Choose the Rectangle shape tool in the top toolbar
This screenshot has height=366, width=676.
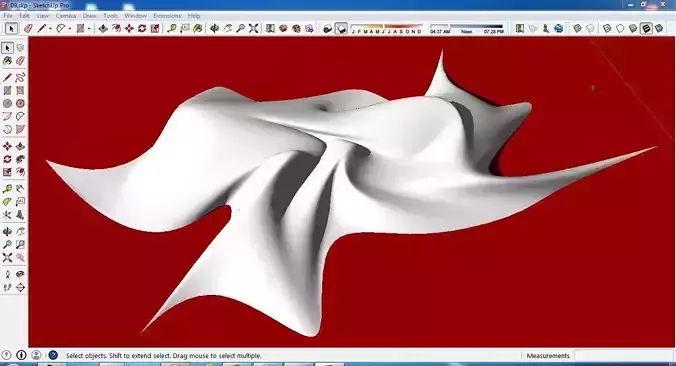(x=80, y=28)
